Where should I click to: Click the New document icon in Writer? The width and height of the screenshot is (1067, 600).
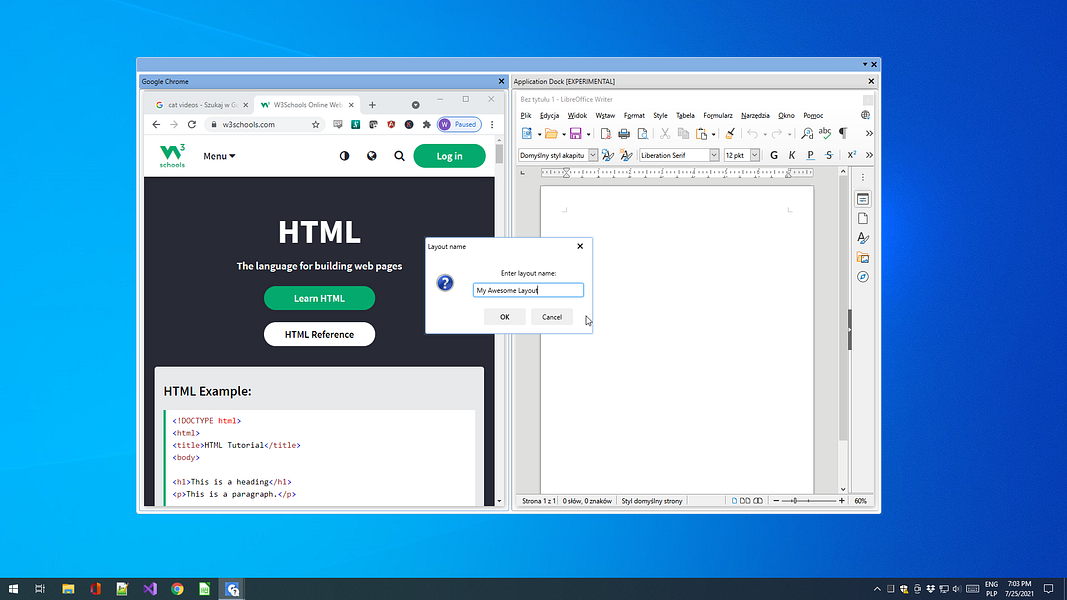click(527, 133)
